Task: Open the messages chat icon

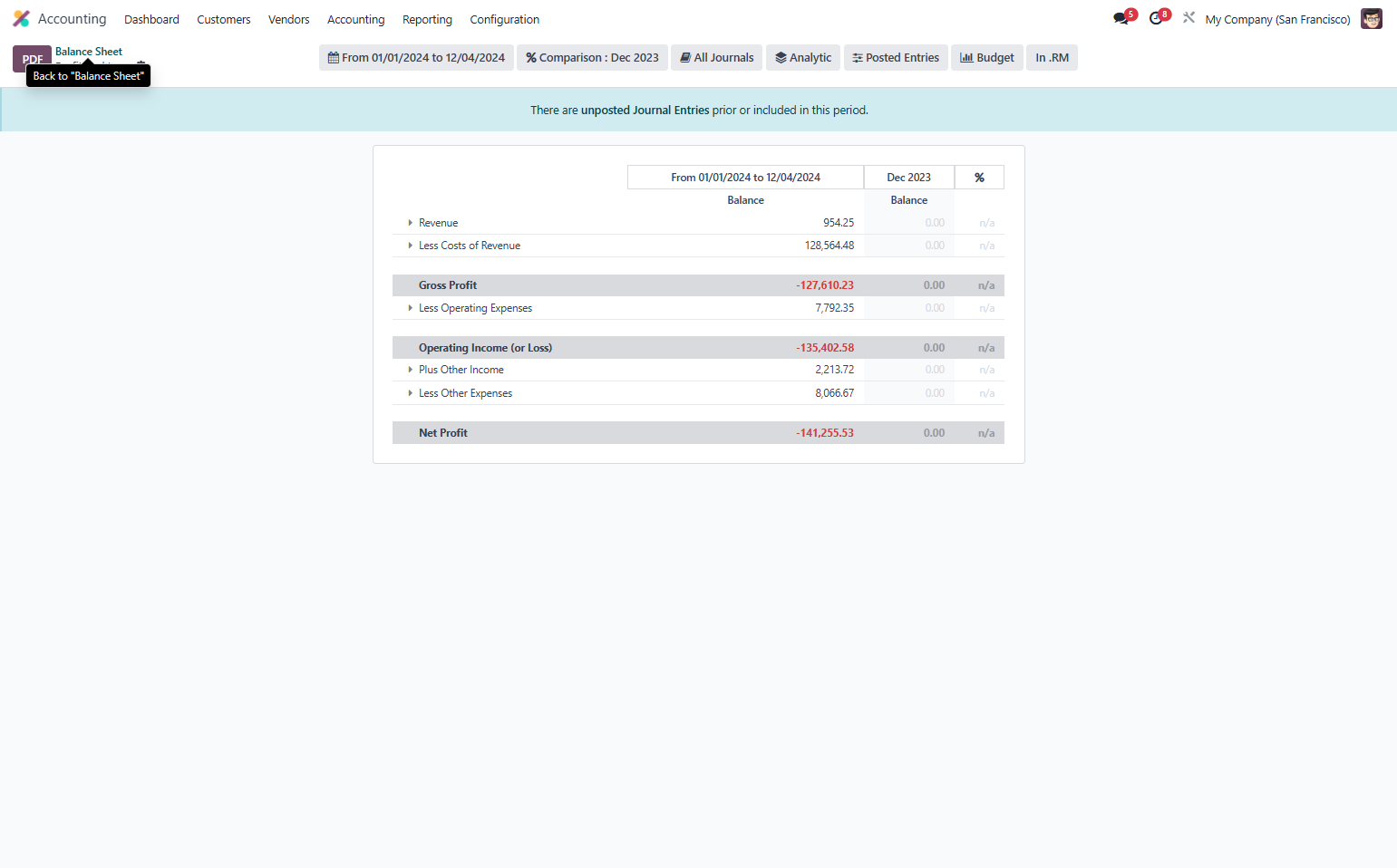Action: tap(1121, 18)
